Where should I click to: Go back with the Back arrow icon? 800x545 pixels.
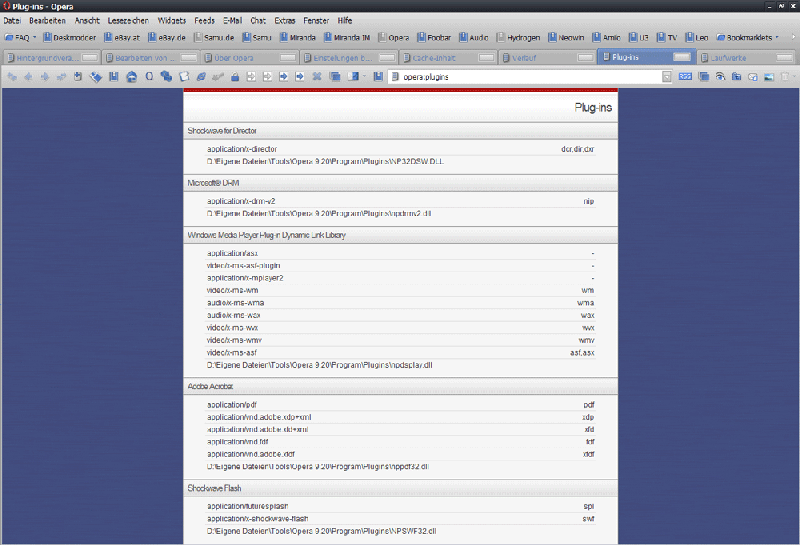pos(28,77)
